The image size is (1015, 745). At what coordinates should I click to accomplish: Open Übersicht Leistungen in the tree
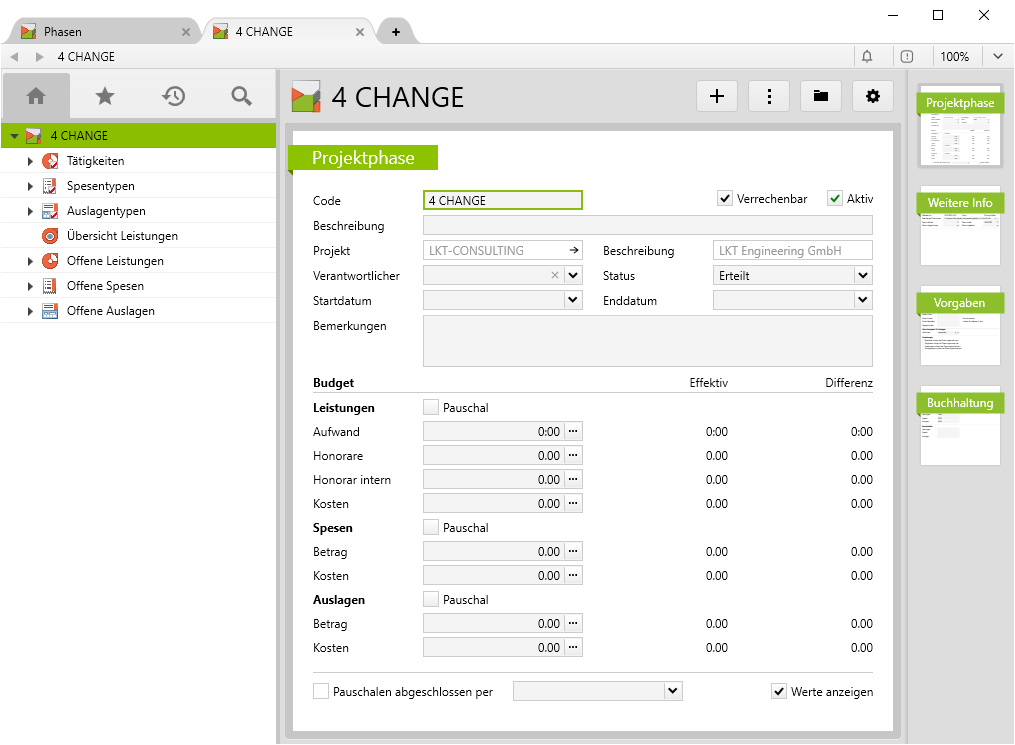click(122, 236)
